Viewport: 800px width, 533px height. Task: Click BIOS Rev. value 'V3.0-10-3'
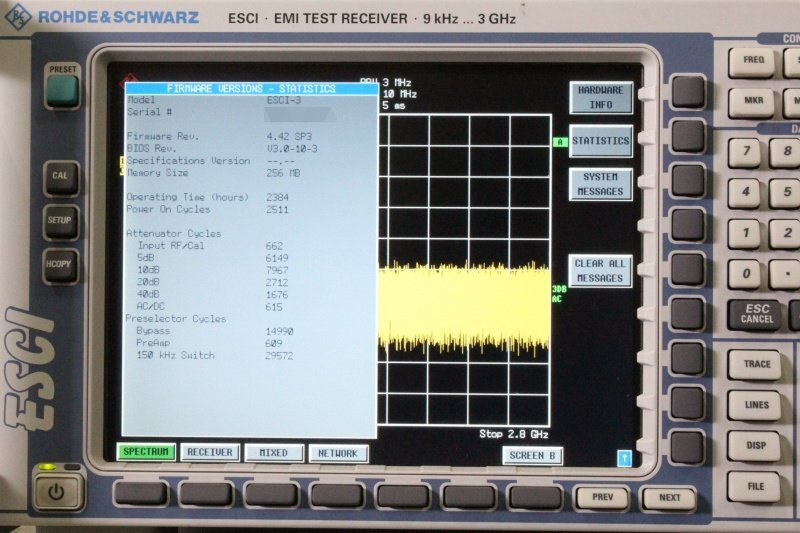[292, 149]
